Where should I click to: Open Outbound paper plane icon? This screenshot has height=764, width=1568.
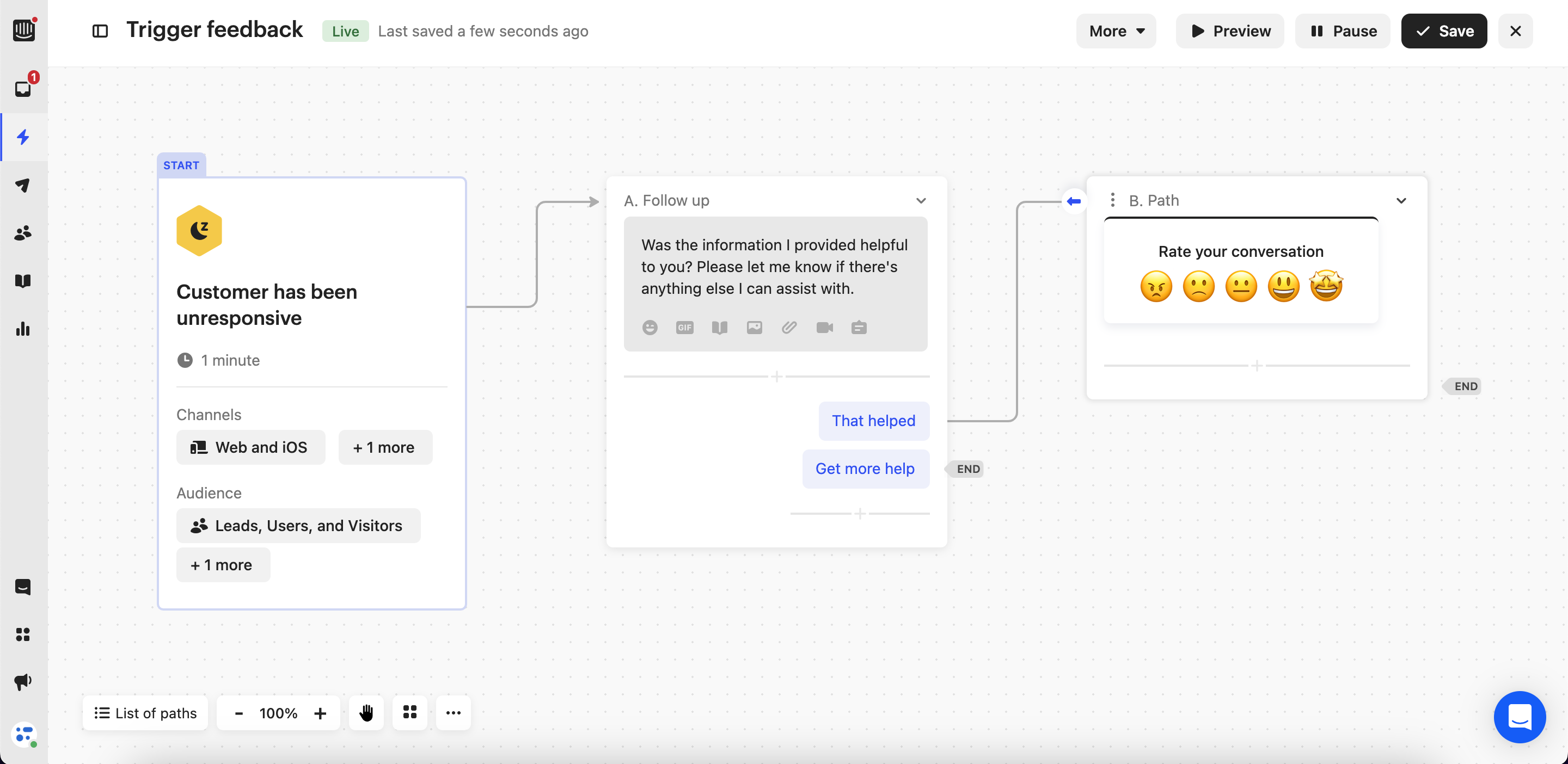tap(23, 185)
